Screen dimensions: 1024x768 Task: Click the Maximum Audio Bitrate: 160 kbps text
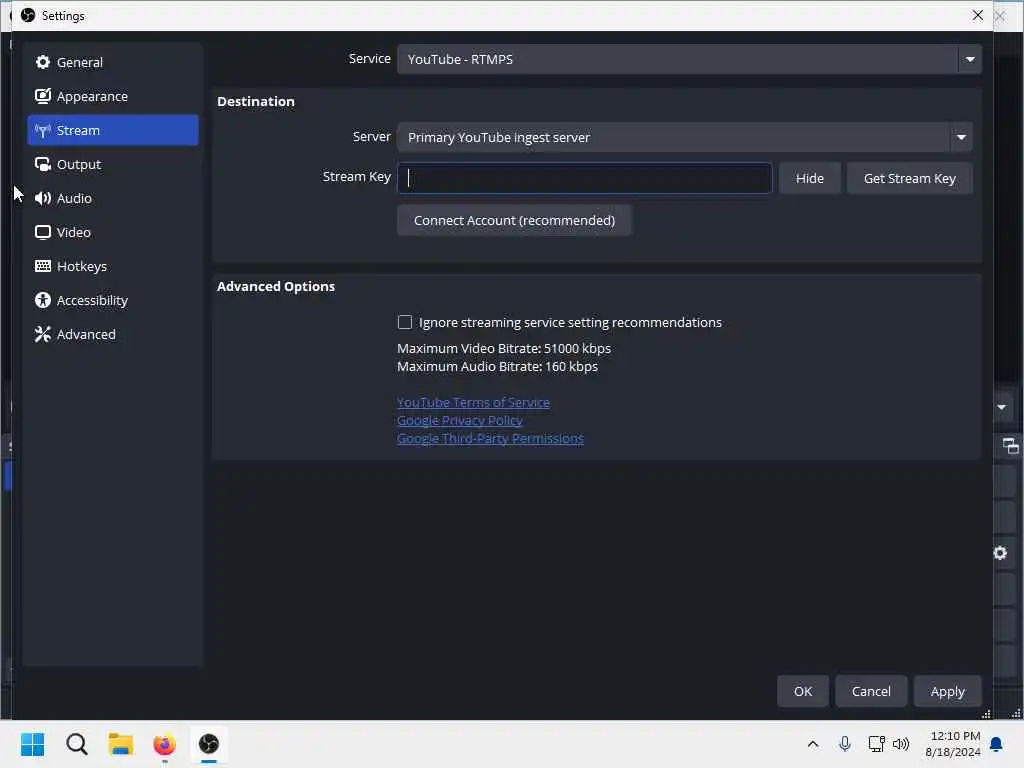[x=497, y=366]
